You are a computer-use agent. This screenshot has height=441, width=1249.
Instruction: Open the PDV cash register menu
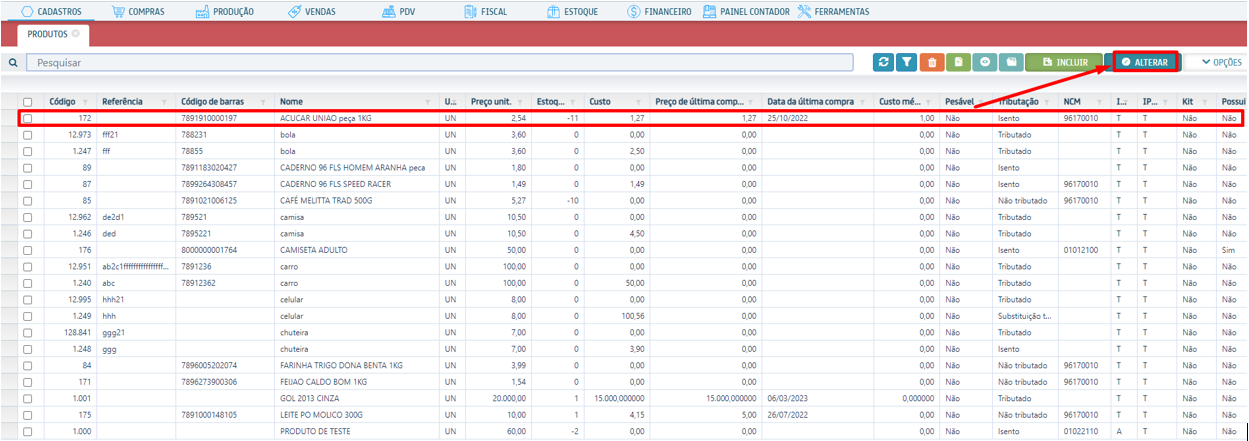(x=399, y=12)
